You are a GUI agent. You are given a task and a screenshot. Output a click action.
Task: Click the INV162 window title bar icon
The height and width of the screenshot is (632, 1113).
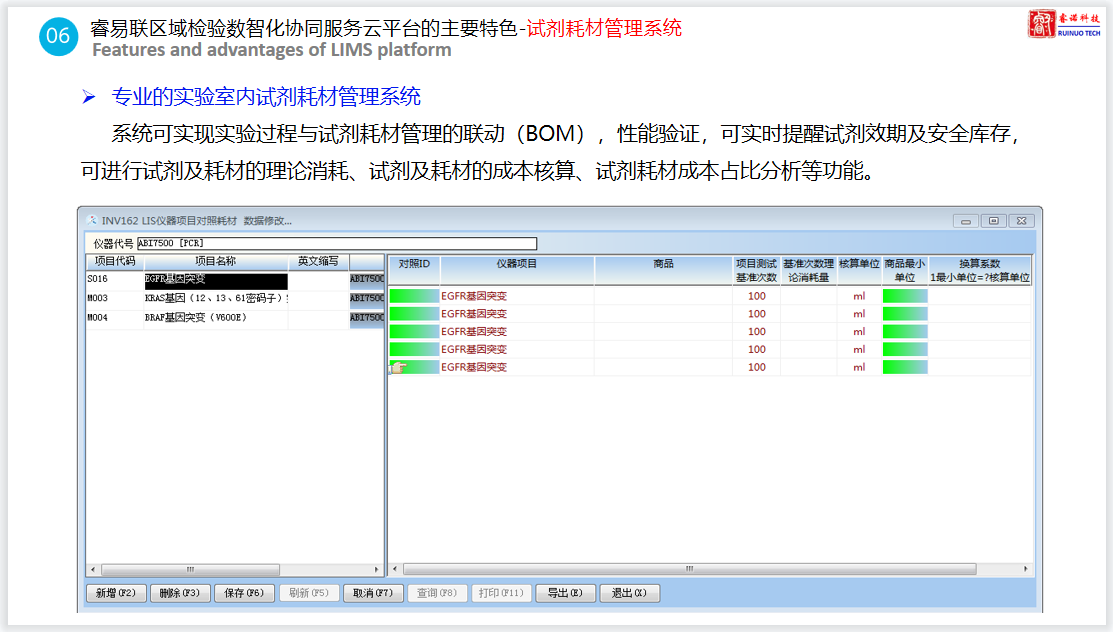[x=92, y=220]
